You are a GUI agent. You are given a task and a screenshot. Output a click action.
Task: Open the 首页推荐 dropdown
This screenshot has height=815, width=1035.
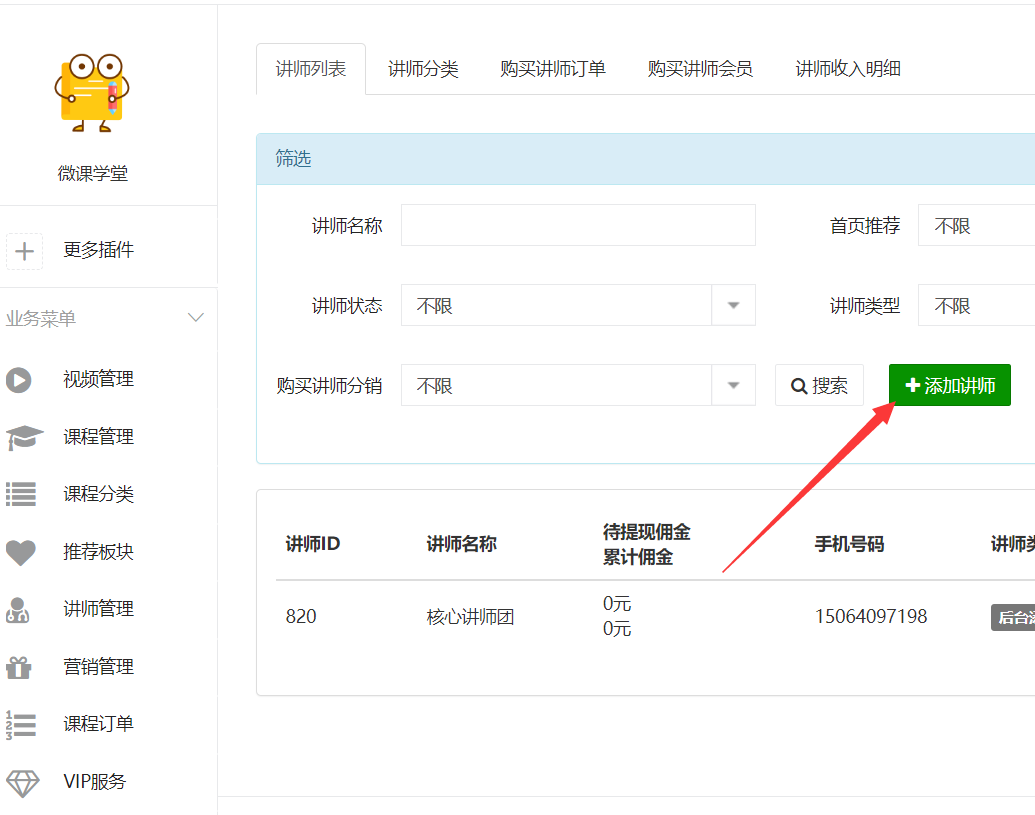pyautogui.click(x=976, y=225)
